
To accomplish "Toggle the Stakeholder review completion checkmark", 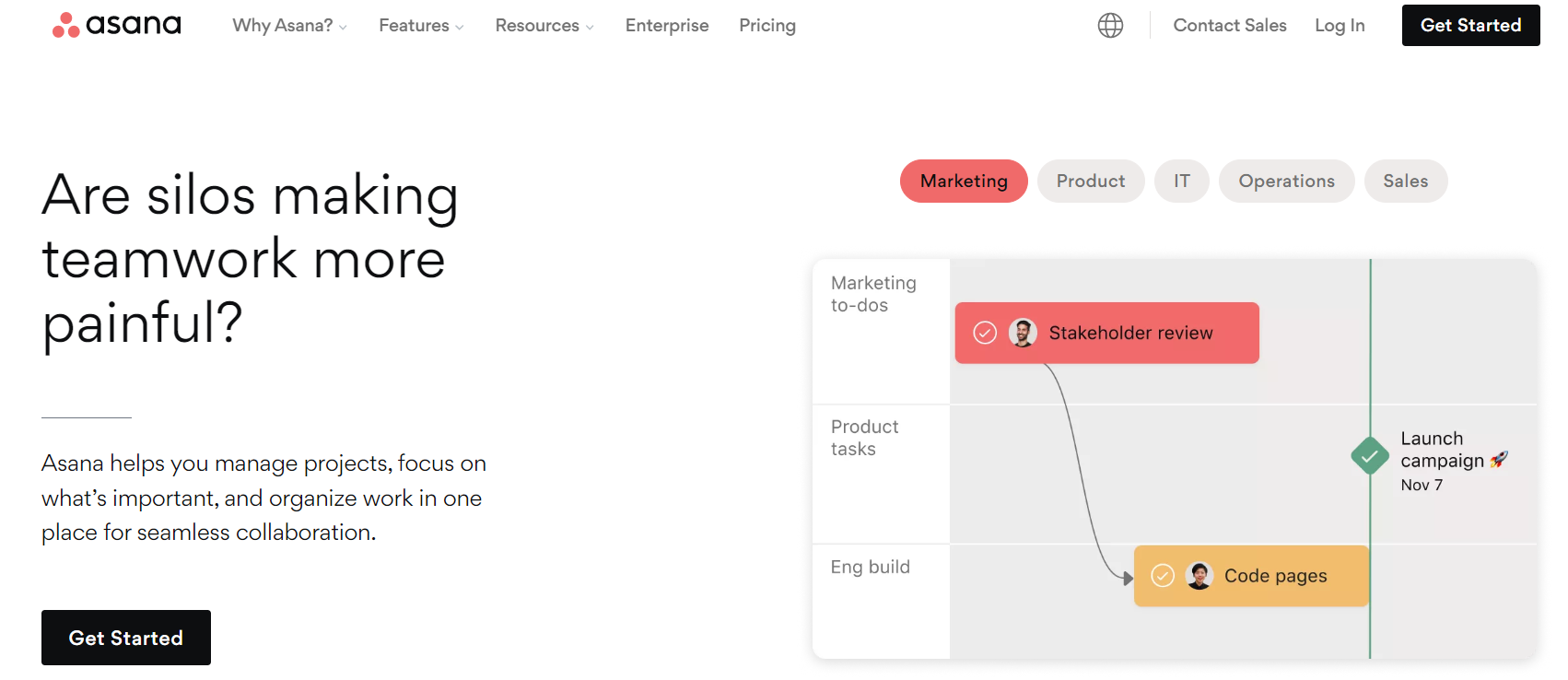I will (x=985, y=333).
